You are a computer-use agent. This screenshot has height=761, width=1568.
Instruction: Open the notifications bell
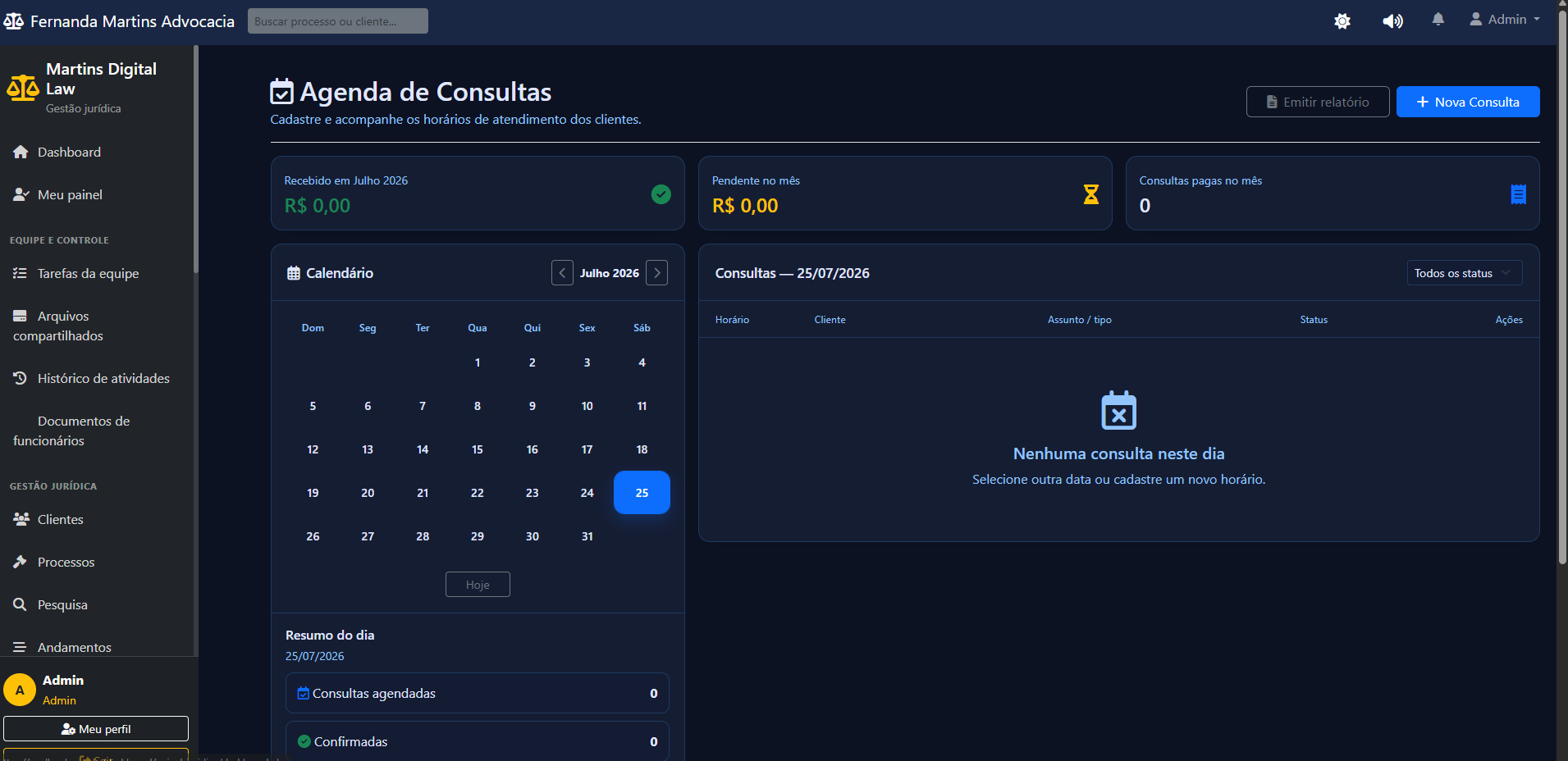click(1438, 20)
